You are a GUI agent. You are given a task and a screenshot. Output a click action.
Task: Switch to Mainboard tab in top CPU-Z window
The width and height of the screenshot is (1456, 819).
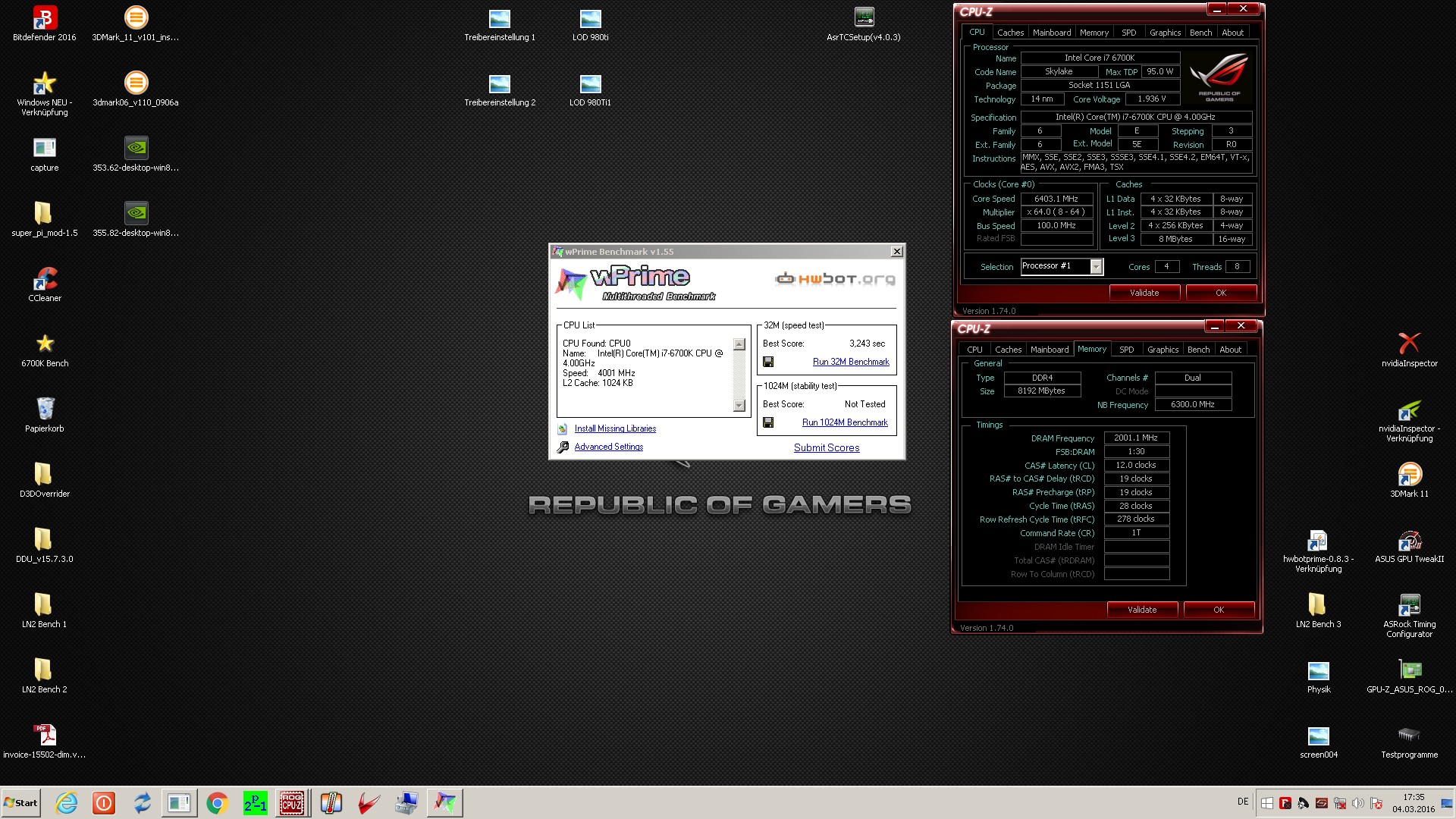tap(1052, 33)
